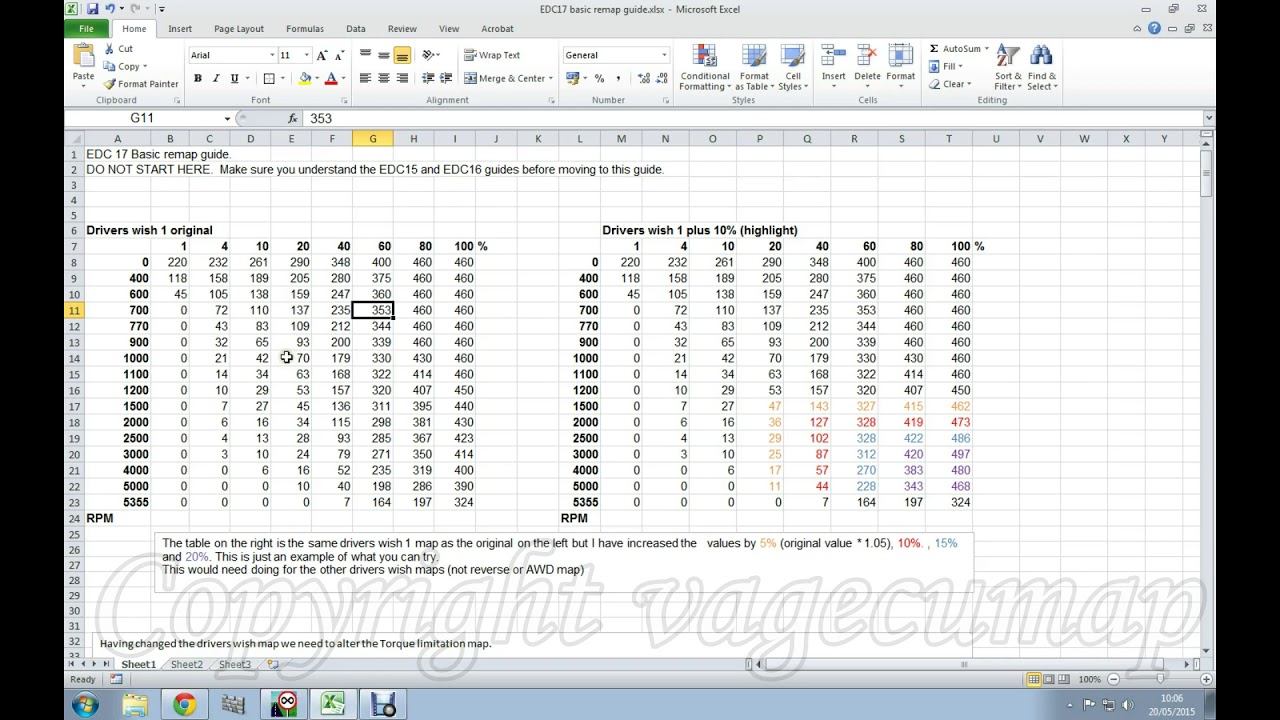1280x720 pixels.
Task: Click the formula bar showing 353
Action: tap(752, 118)
